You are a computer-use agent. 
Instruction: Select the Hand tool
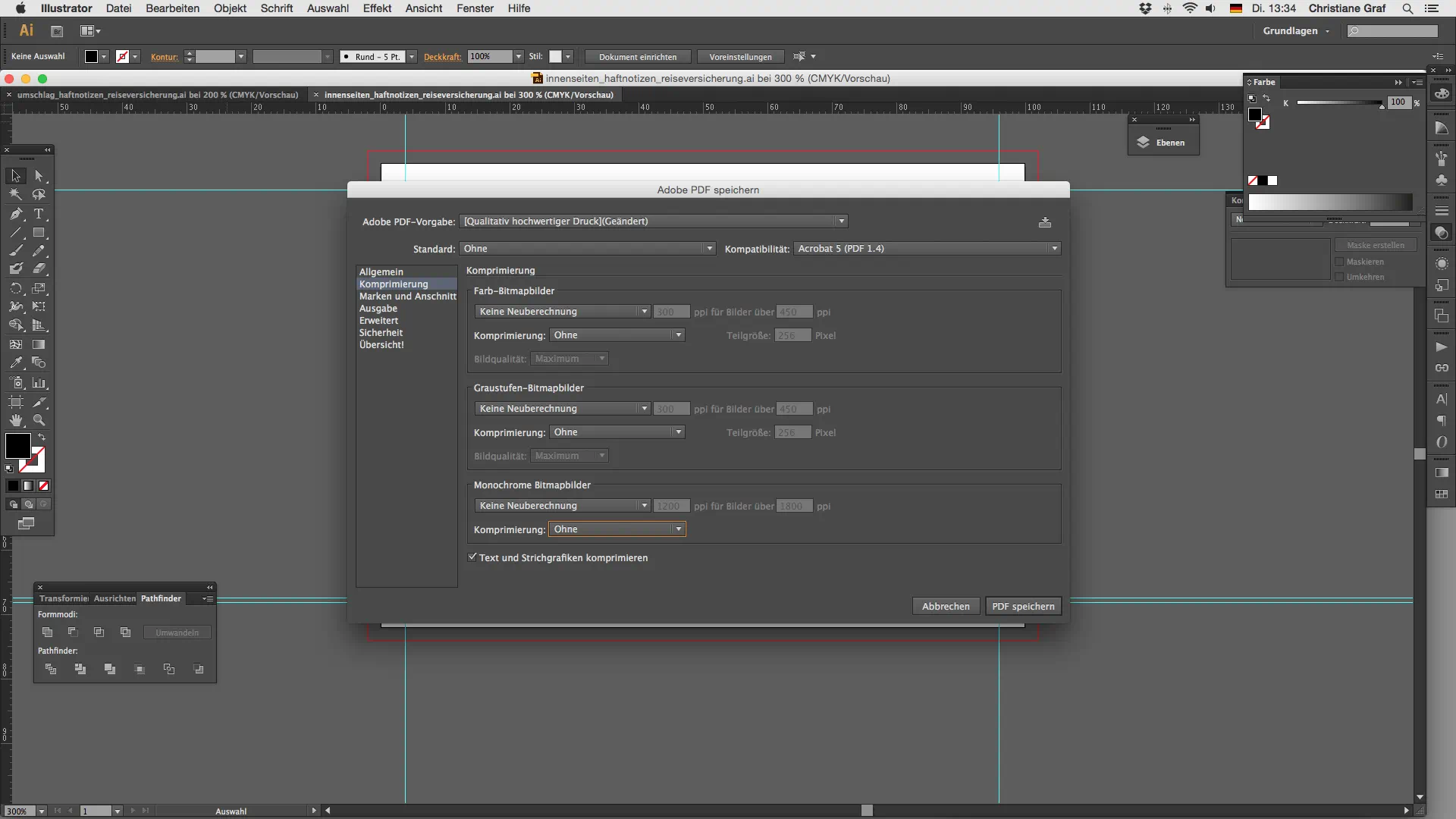click(16, 420)
